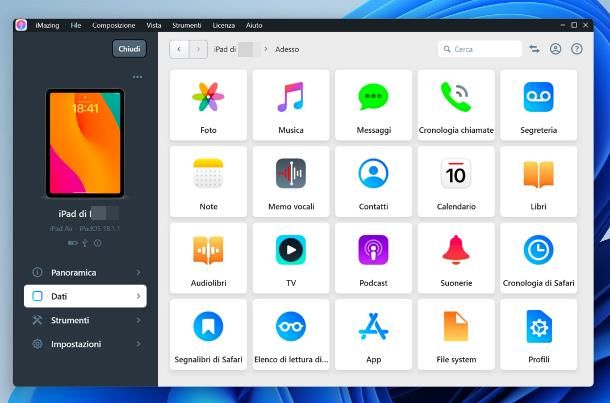Open the File menu

pyautogui.click(x=76, y=25)
